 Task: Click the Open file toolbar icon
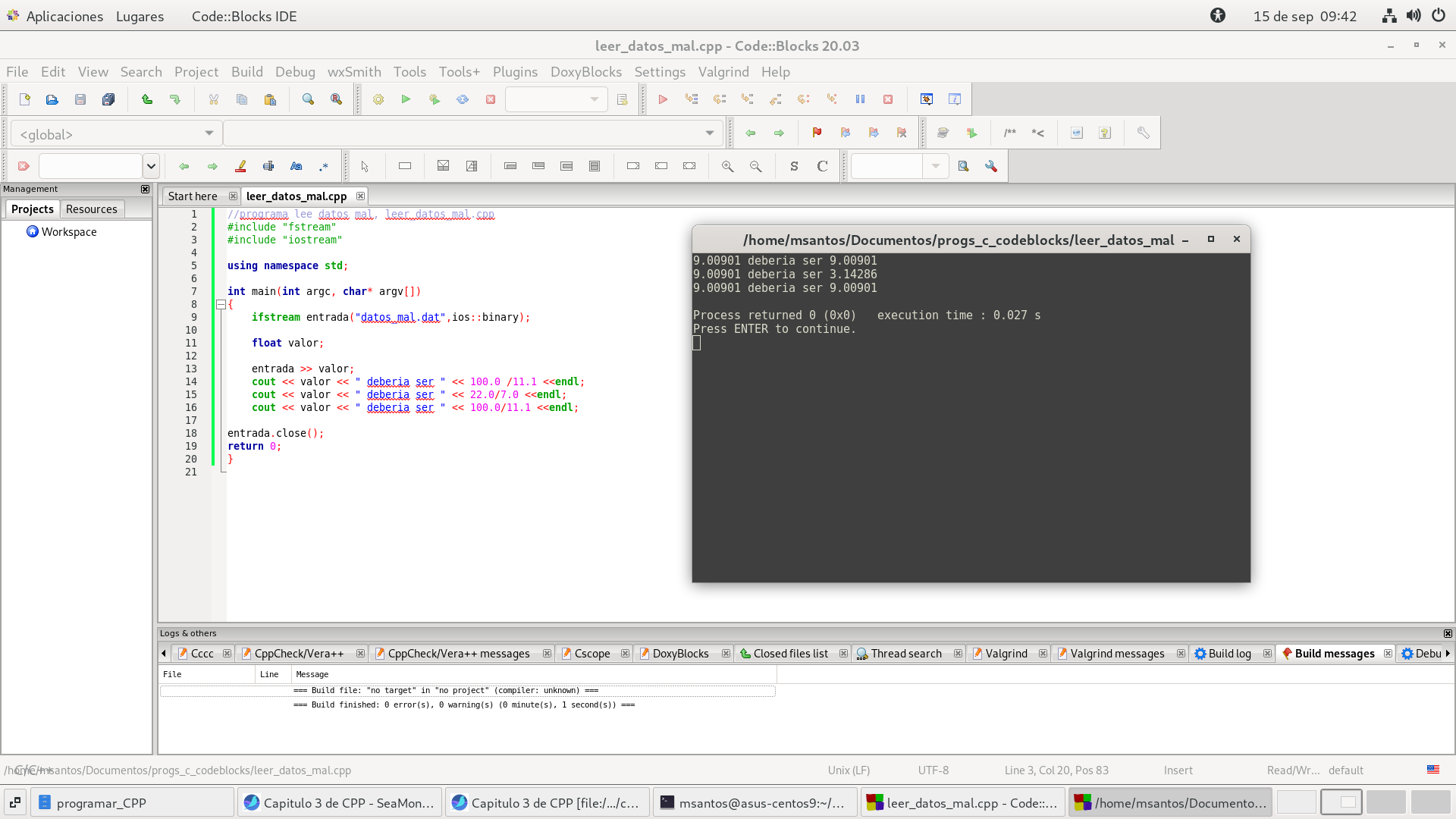[52, 99]
